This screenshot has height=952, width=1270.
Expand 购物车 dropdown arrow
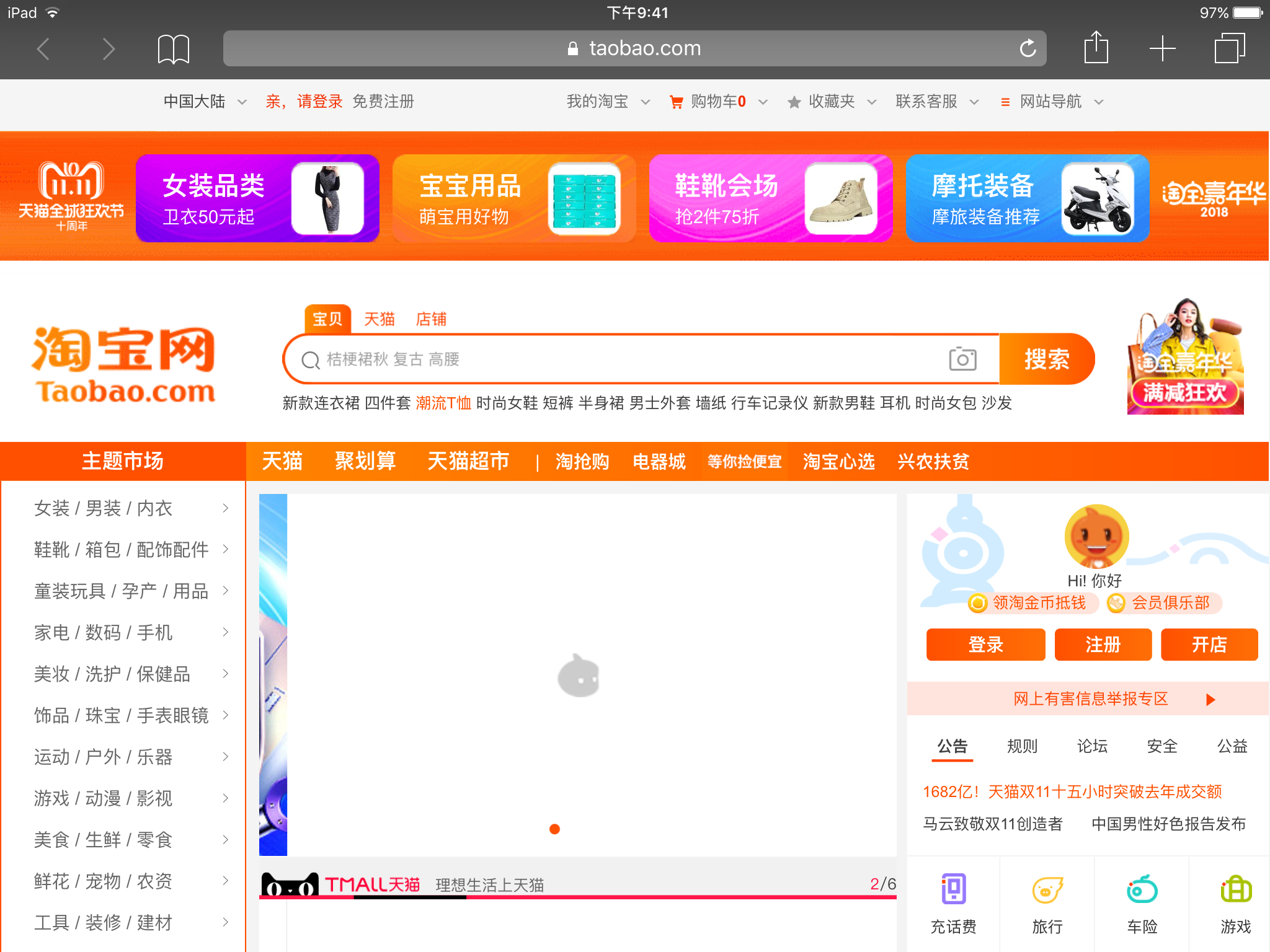763,102
